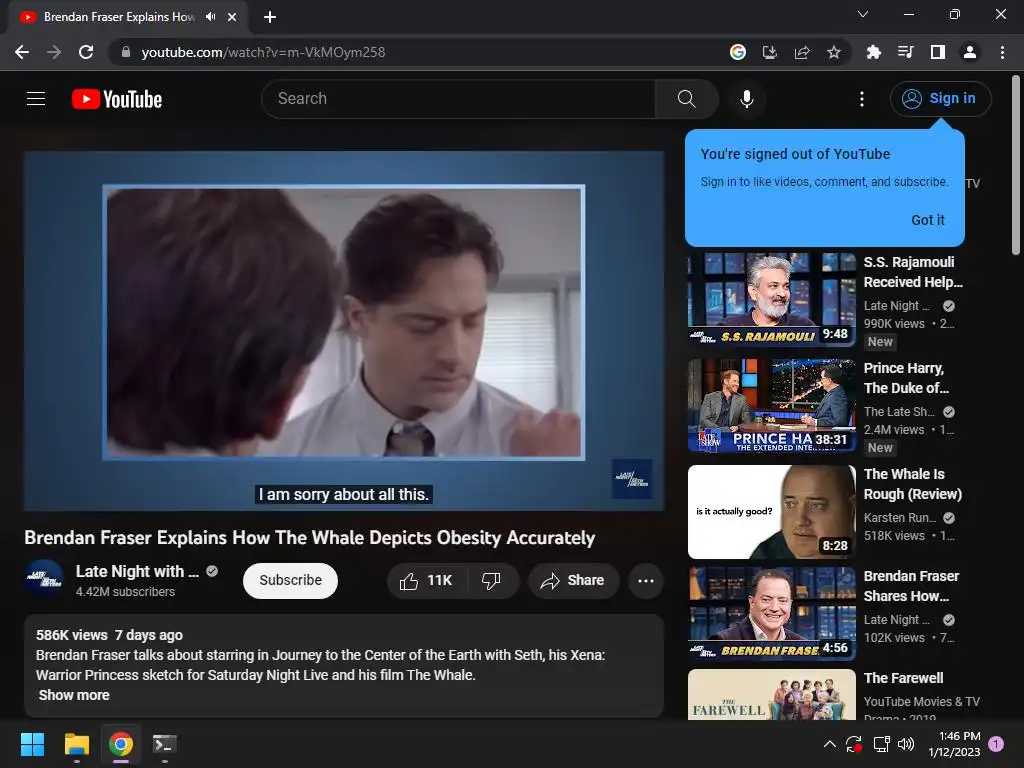Open a new Chrome tab
This screenshot has width=1024, height=768.
(270, 17)
